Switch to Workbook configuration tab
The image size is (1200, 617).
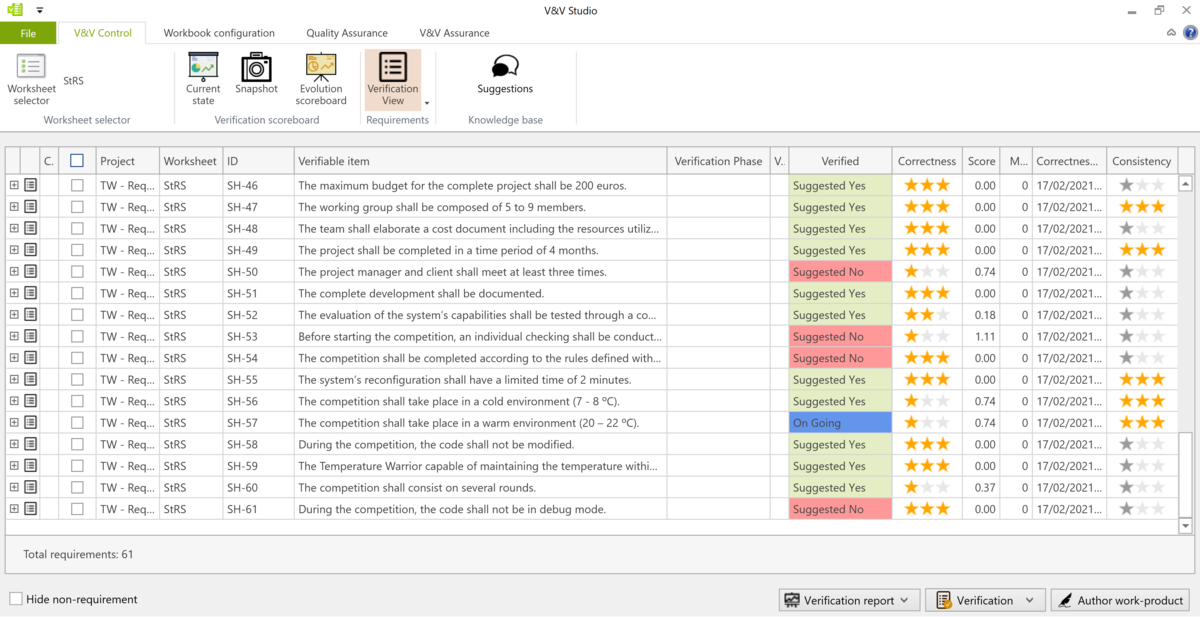click(219, 33)
